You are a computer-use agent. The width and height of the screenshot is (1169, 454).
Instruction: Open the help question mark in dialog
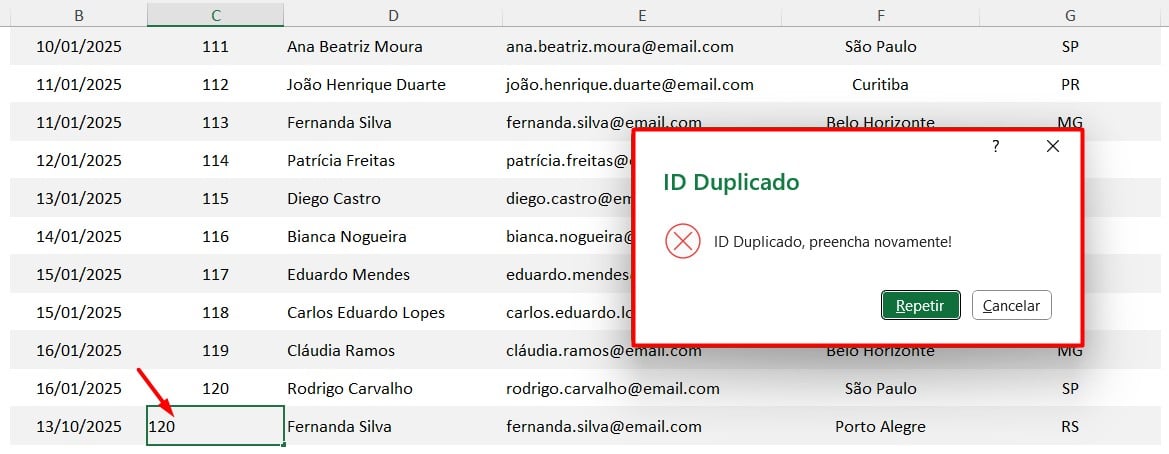point(995,147)
